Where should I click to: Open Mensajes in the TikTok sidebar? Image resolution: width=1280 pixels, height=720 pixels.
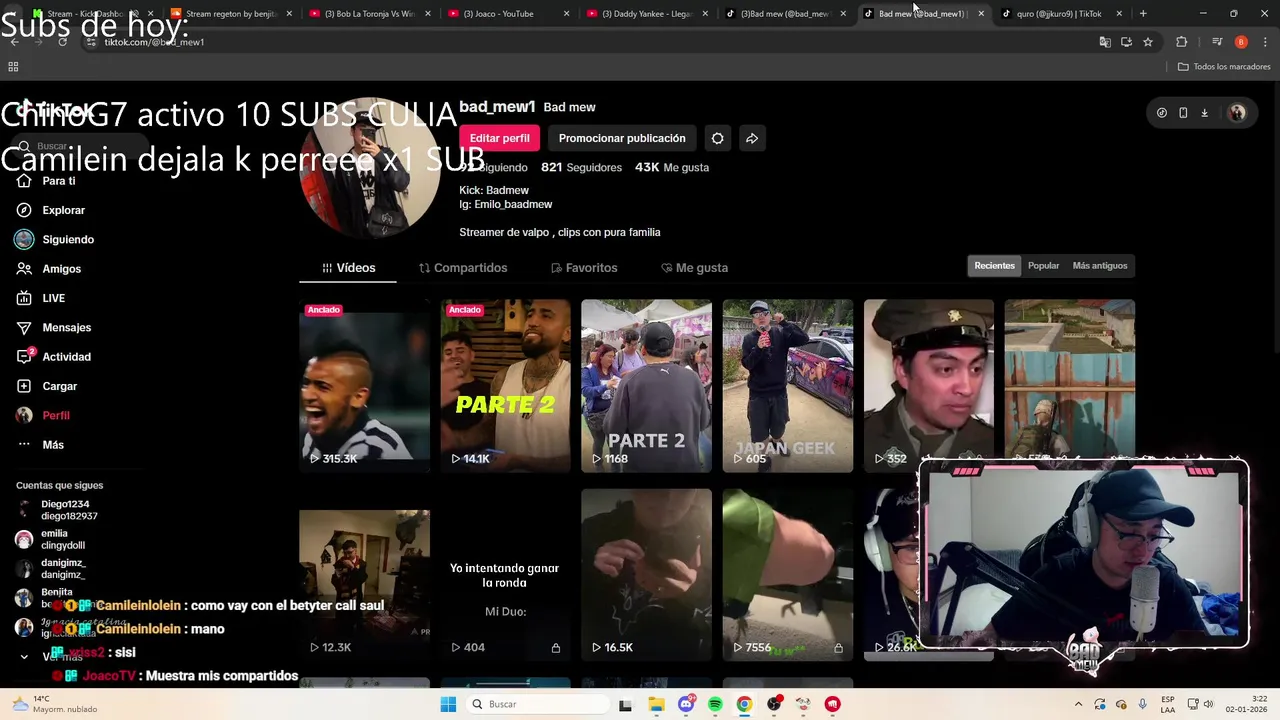[53, 327]
